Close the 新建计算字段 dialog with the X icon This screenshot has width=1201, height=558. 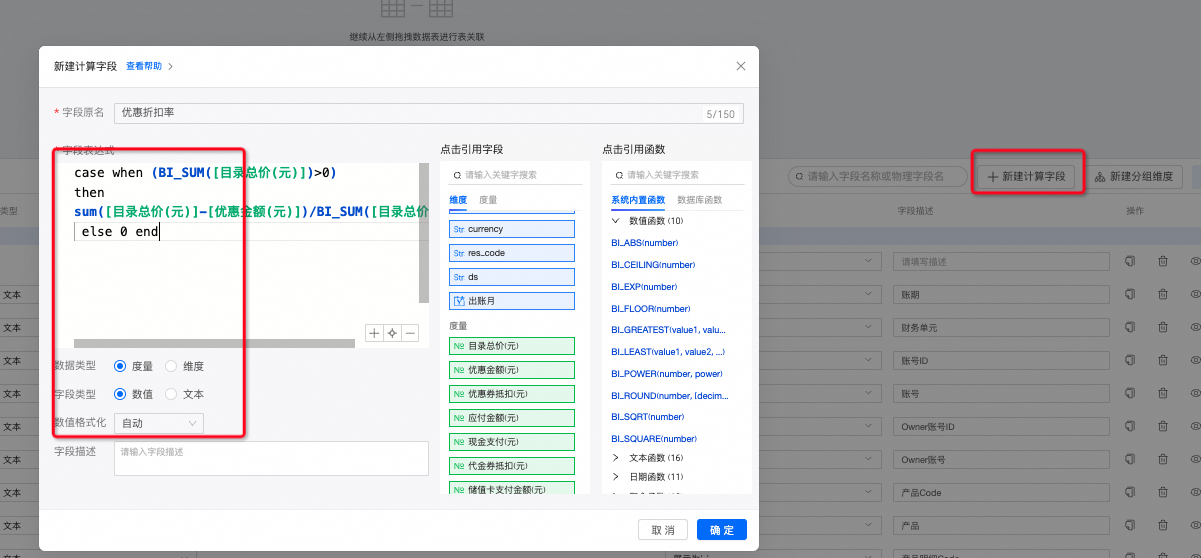coord(741,66)
